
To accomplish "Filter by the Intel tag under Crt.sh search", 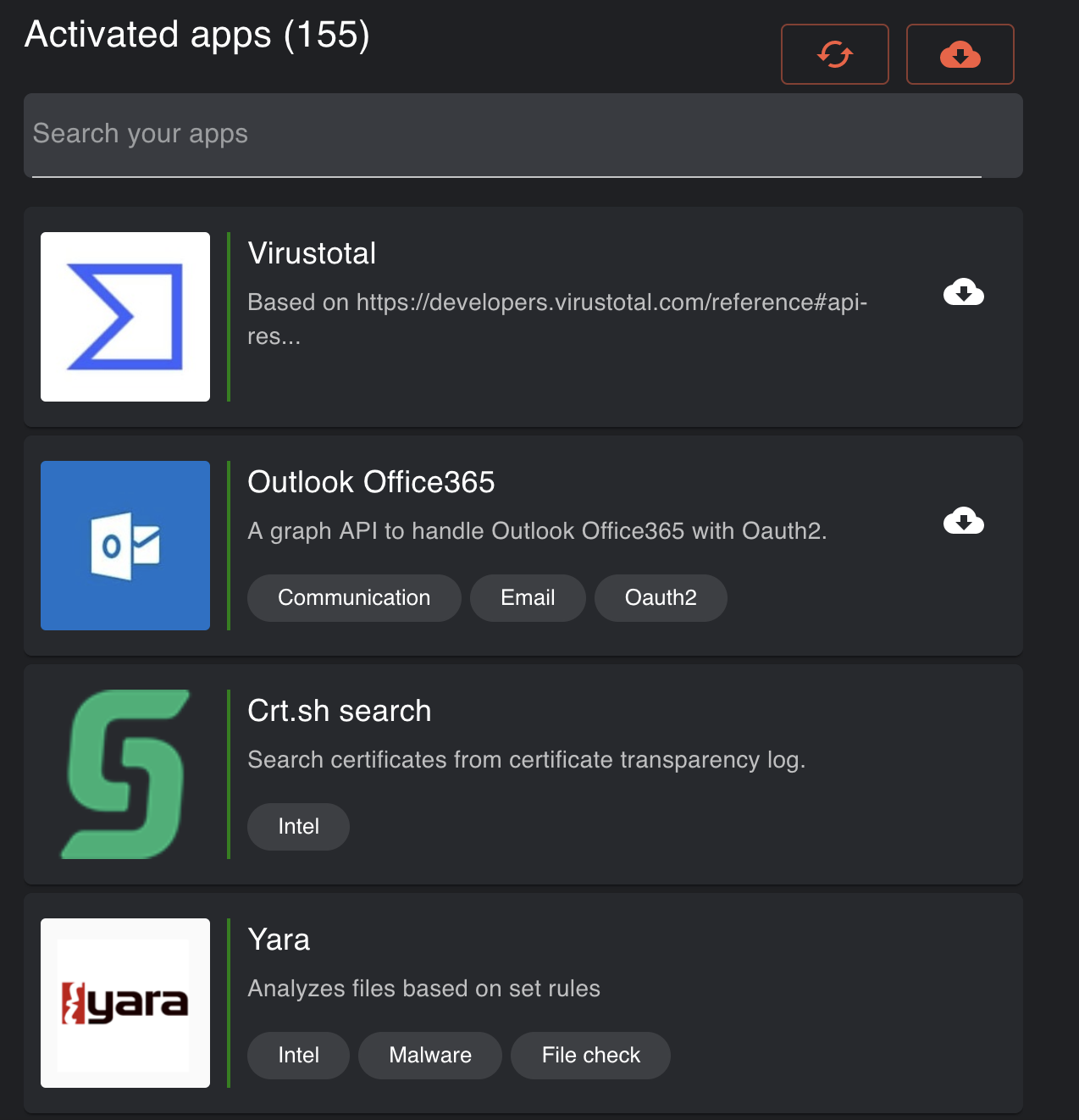I will 298,826.
